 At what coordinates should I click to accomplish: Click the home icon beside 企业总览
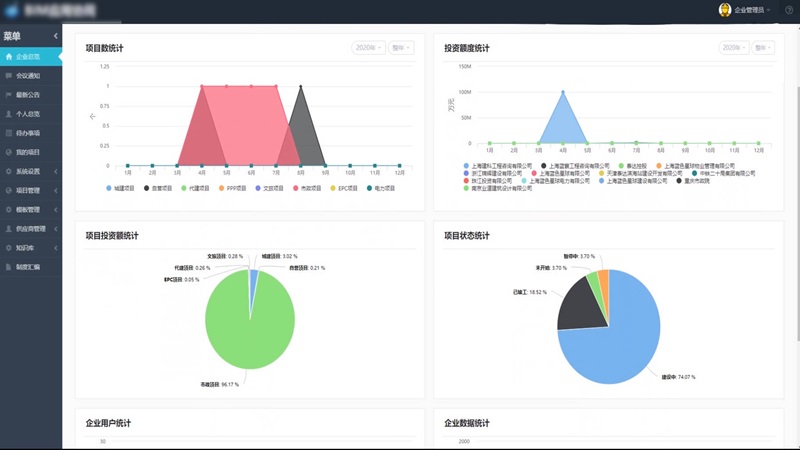8,57
